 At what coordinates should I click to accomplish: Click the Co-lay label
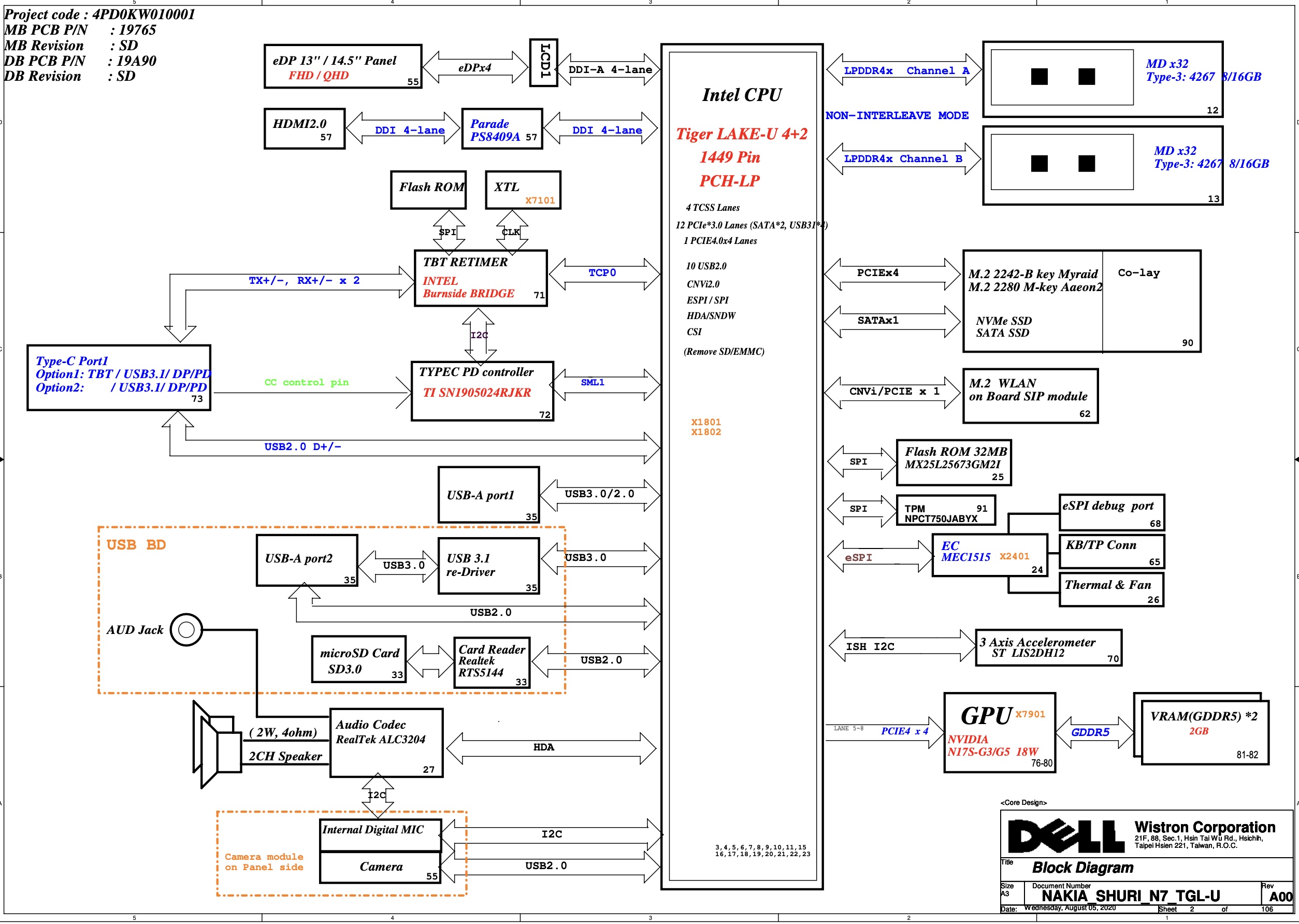pyautogui.click(x=1138, y=272)
